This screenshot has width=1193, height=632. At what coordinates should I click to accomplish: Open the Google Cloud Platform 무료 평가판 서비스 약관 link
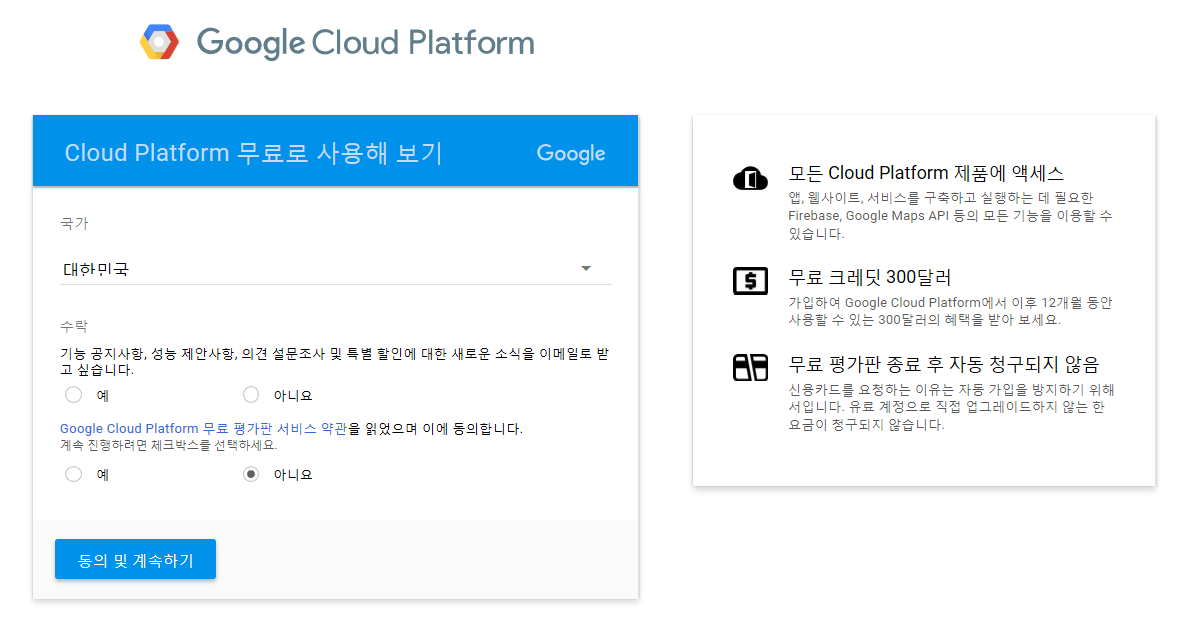click(x=203, y=429)
